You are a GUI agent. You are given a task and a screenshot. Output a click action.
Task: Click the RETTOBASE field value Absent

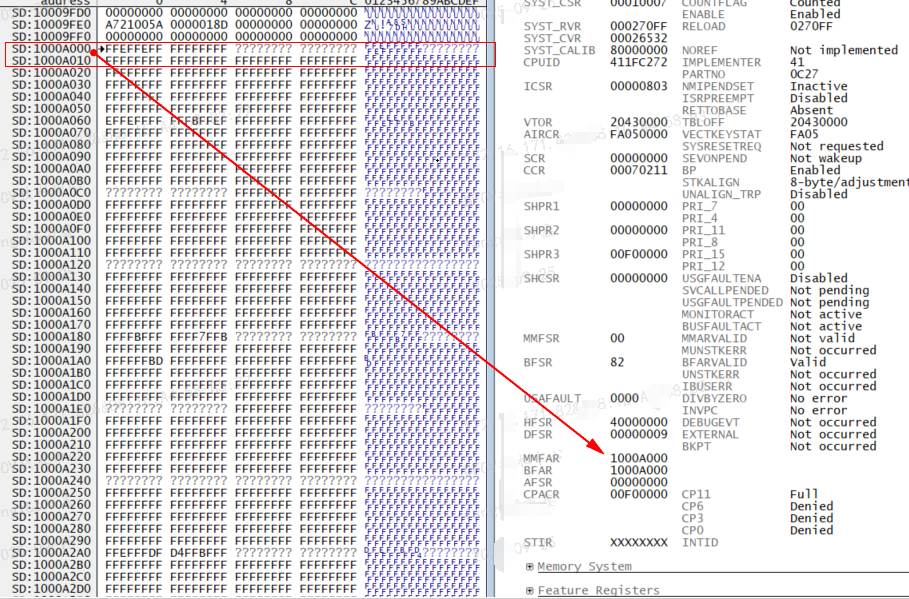(x=811, y=110)
